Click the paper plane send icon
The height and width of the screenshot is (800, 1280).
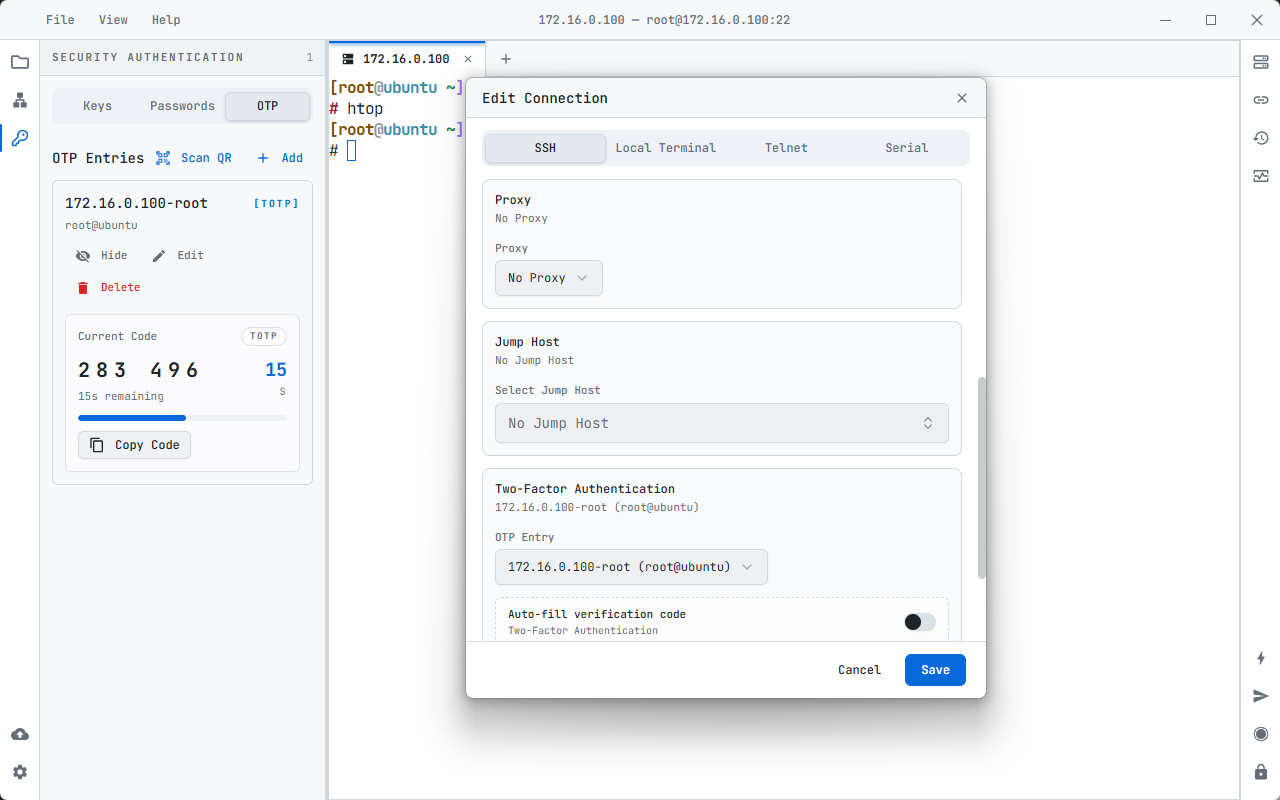tap(1261, 696)
